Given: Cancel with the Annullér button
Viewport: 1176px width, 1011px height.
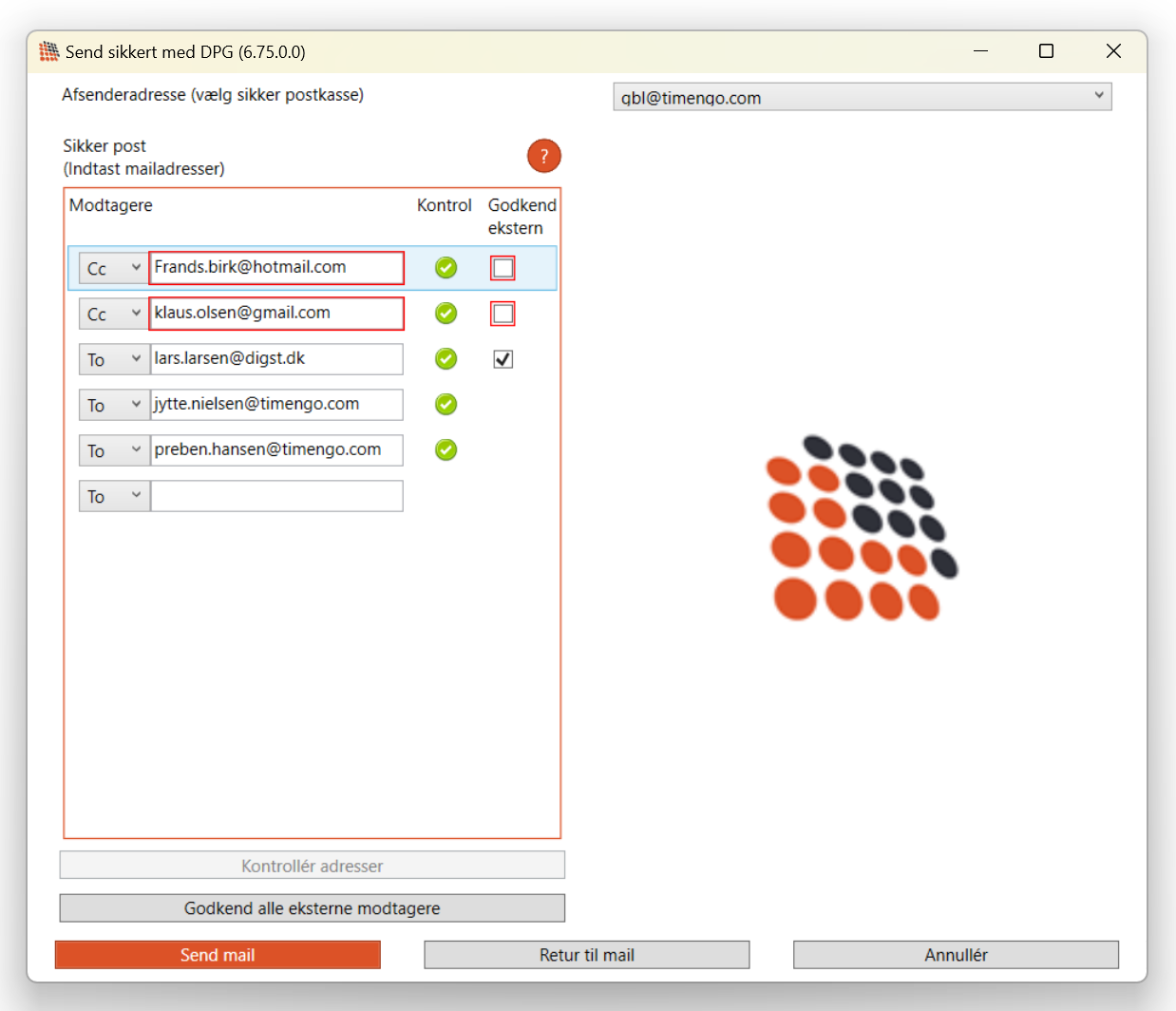Looking at the screenshot, I should 956,955.
